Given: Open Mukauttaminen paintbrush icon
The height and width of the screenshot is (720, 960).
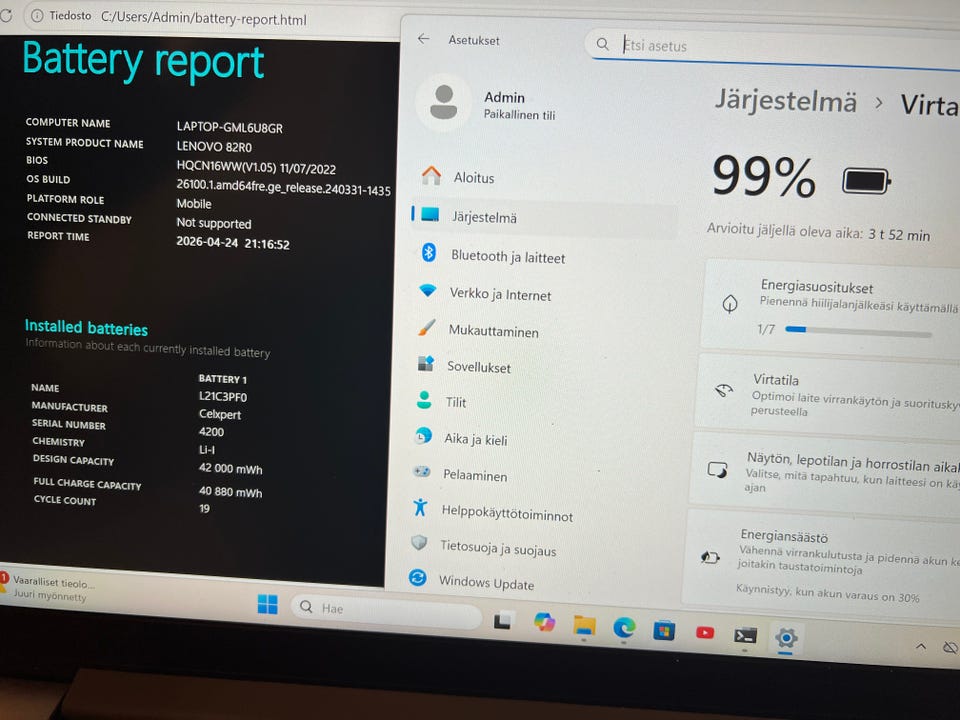Looking at the screenshot, I should pyautogui.click(x=427, y=327).
